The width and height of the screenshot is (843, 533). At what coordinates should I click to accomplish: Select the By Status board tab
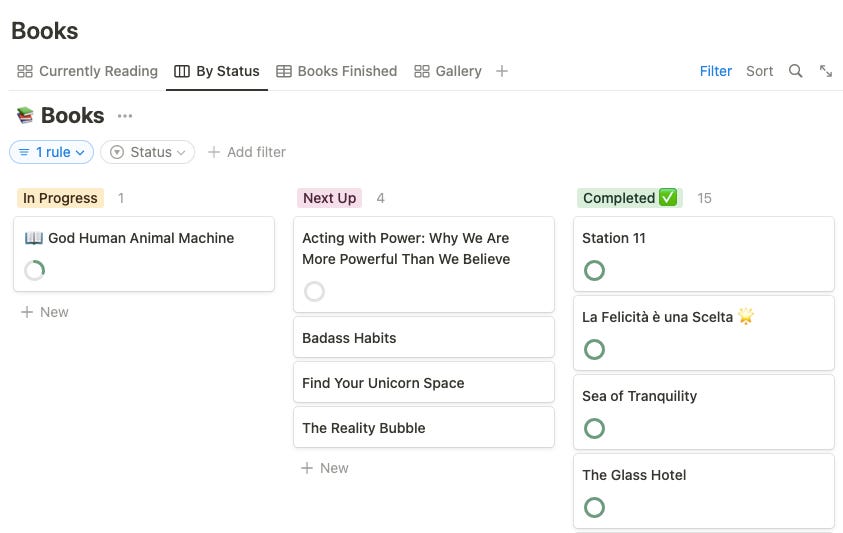point(217,71)
